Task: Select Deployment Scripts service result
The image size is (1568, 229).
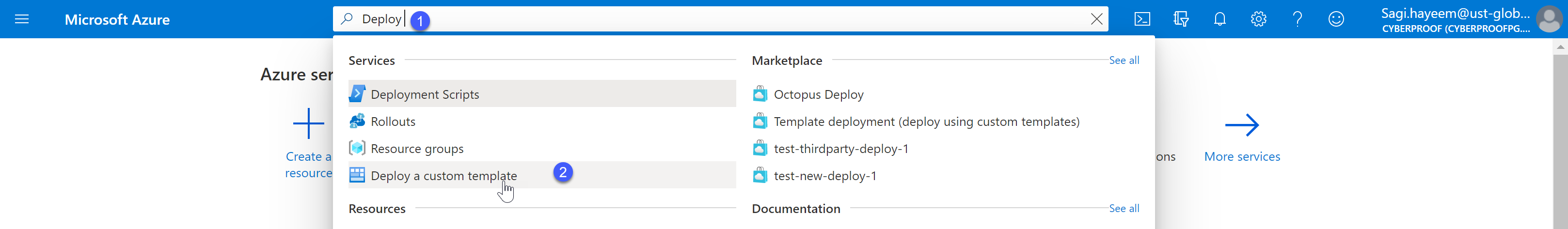Action: pyautogui.click(x=542, y=94)
